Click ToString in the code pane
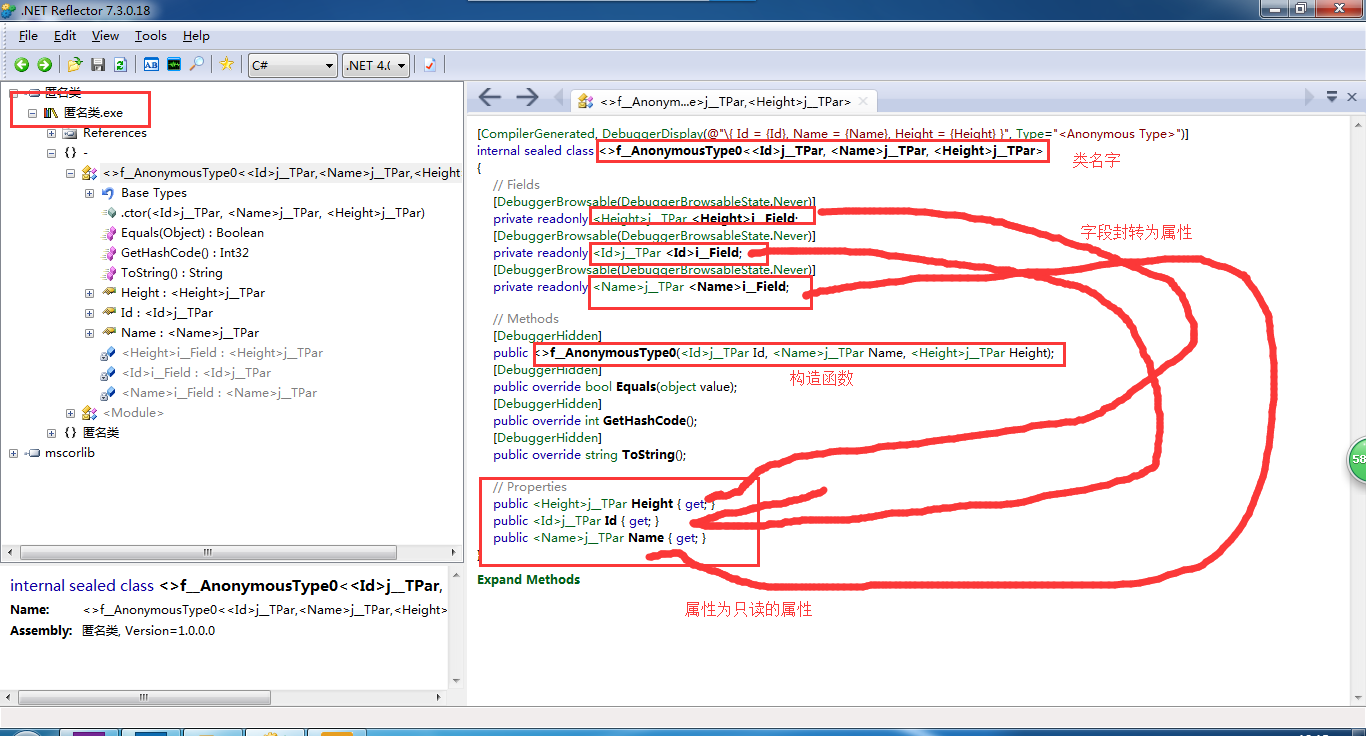This screenshot has width=1366, height=736. click(x=649, y=455)
